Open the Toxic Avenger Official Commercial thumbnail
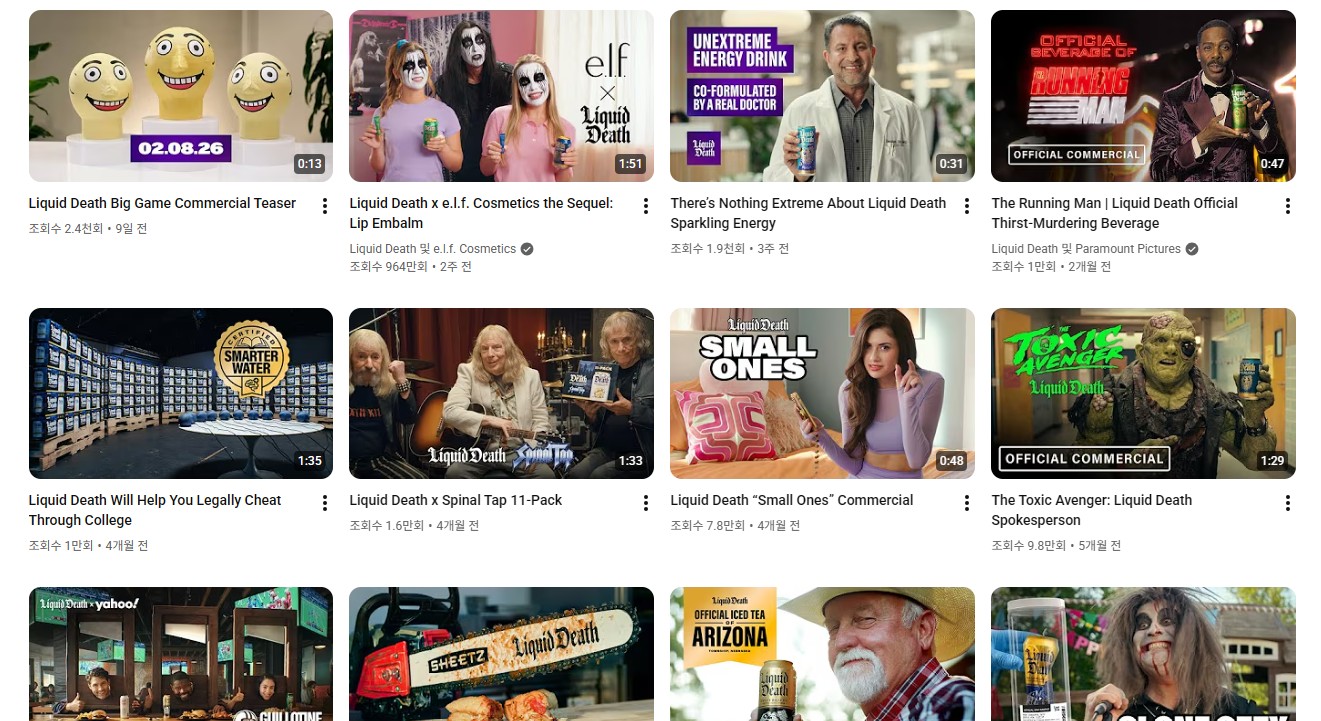The image size is (1321, 721). [1143, 393]
